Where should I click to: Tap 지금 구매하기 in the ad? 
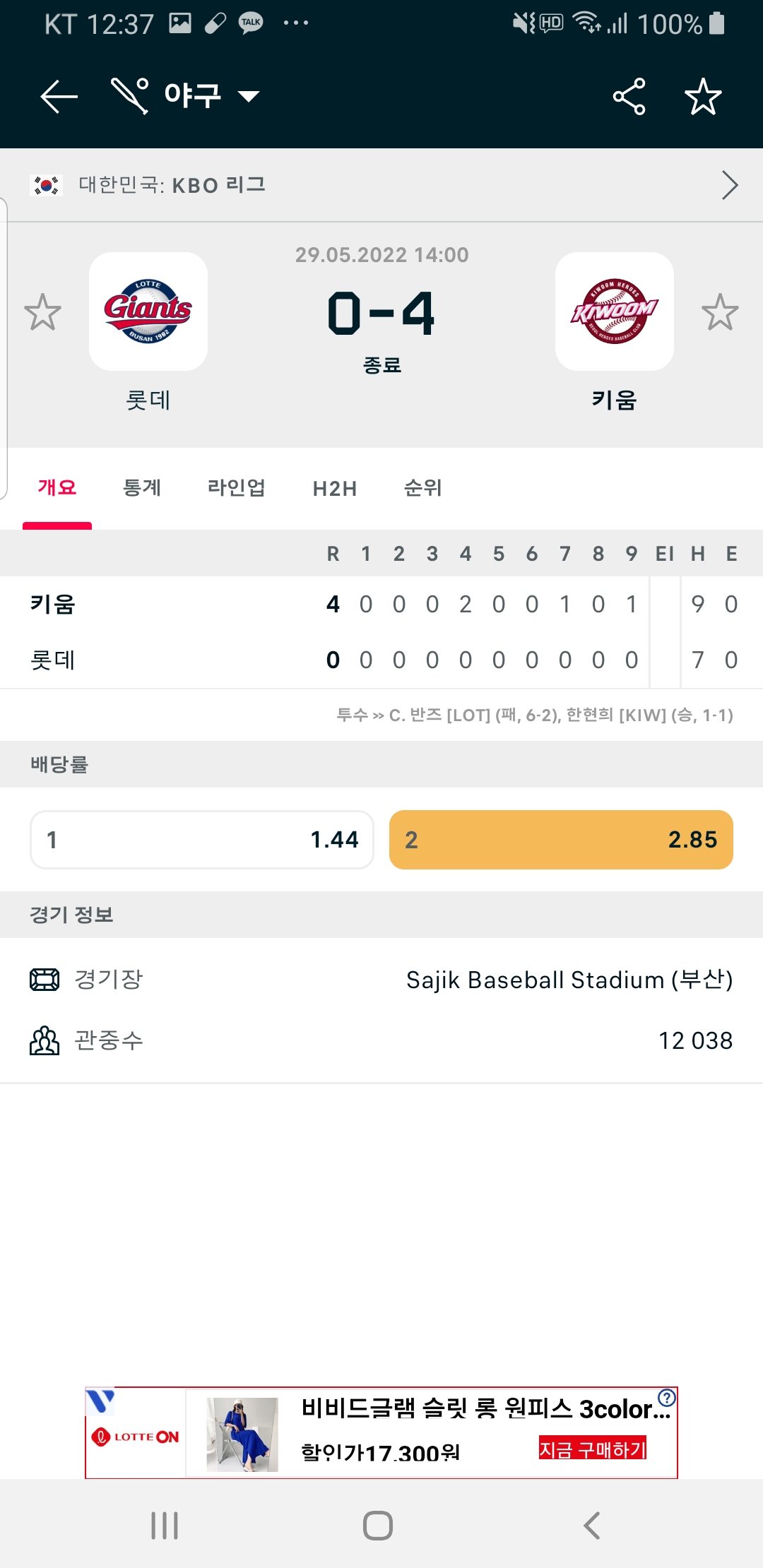tap(593, 1448)
